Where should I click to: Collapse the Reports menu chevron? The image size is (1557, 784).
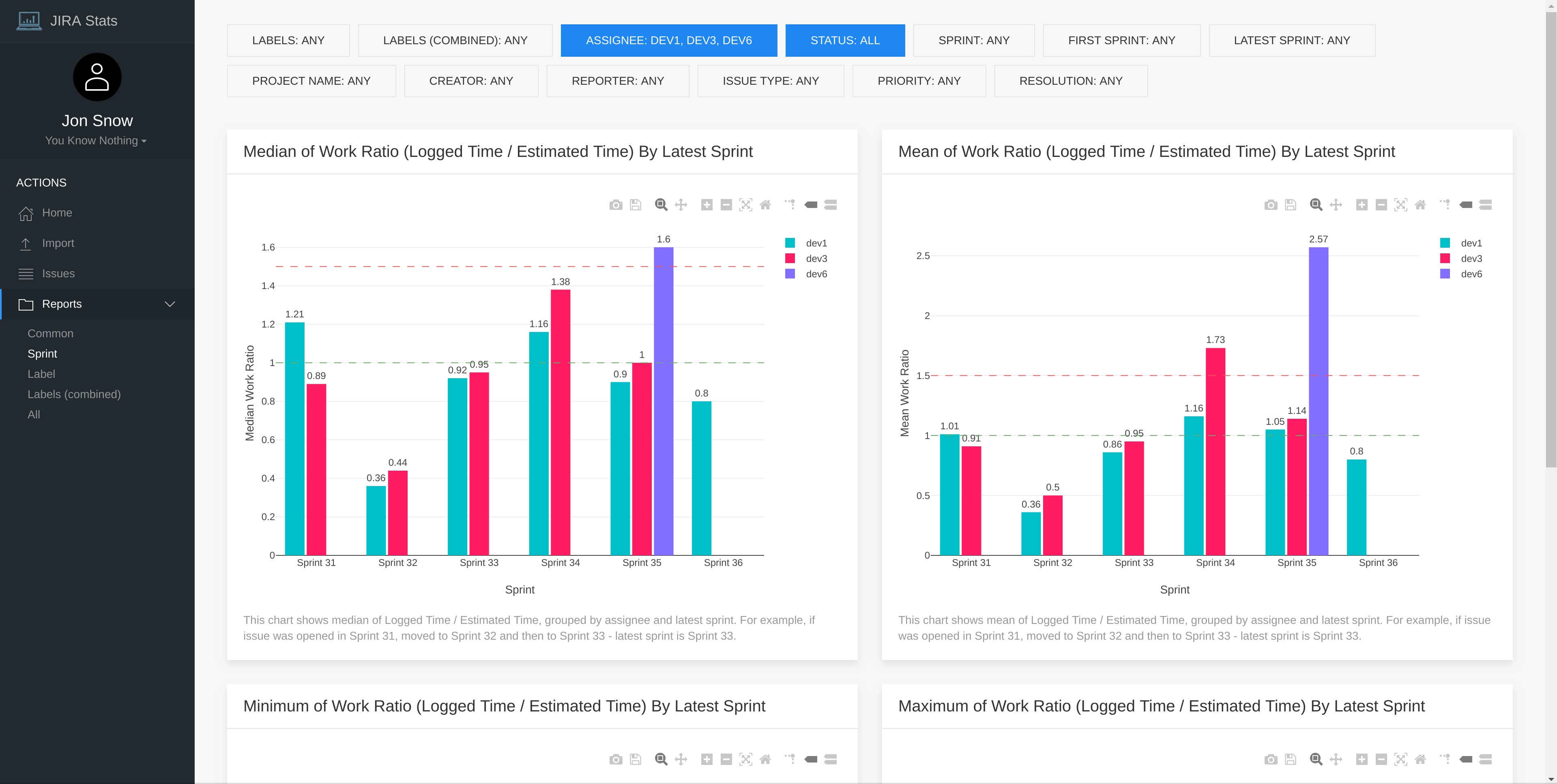click(170, 304)
